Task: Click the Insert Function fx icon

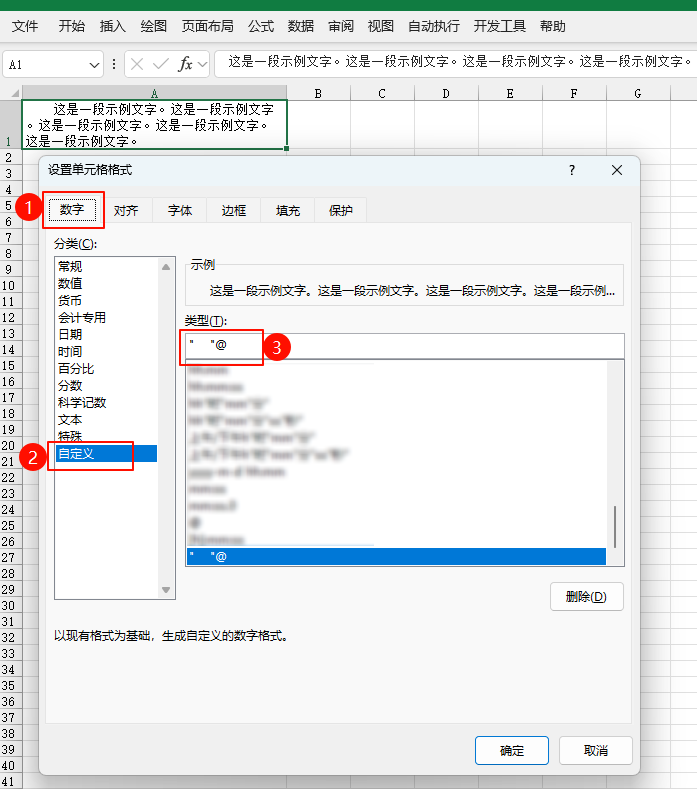Action: coord(185,64)
